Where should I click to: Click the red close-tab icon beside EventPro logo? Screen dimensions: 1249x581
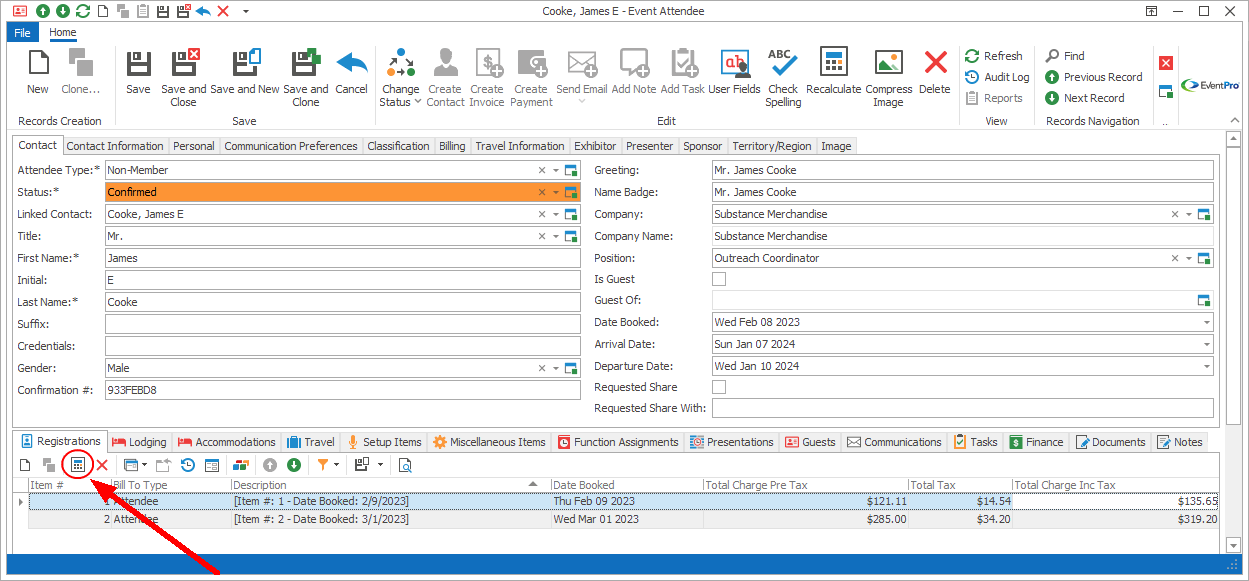pos(1166,62)
